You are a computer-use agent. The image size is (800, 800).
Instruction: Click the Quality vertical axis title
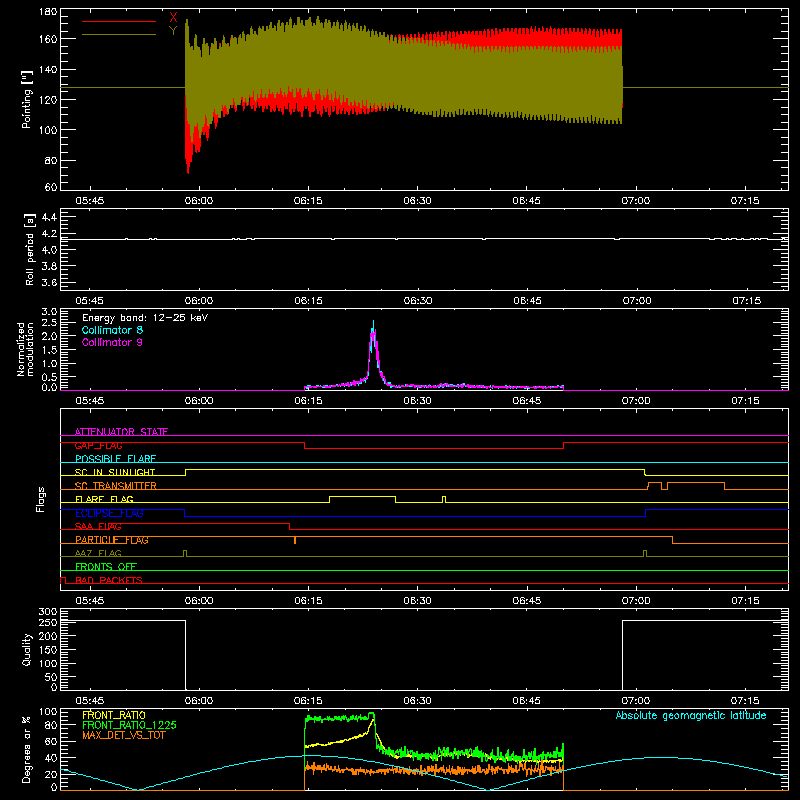pos(27,649)
